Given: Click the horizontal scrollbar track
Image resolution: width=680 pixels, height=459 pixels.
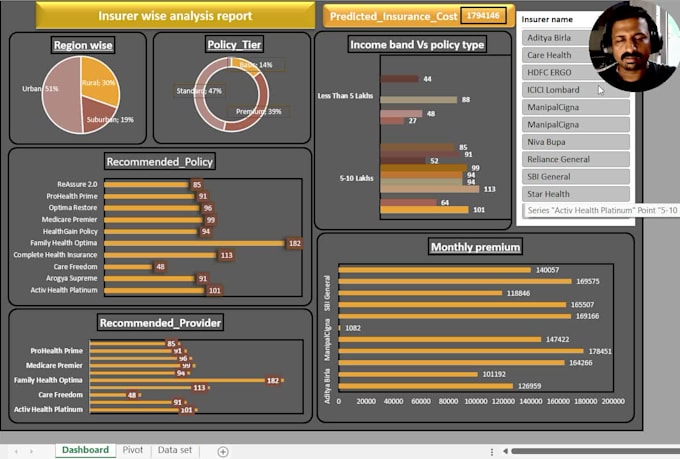Looking at the screenshot, I should (x=595, y=451).
